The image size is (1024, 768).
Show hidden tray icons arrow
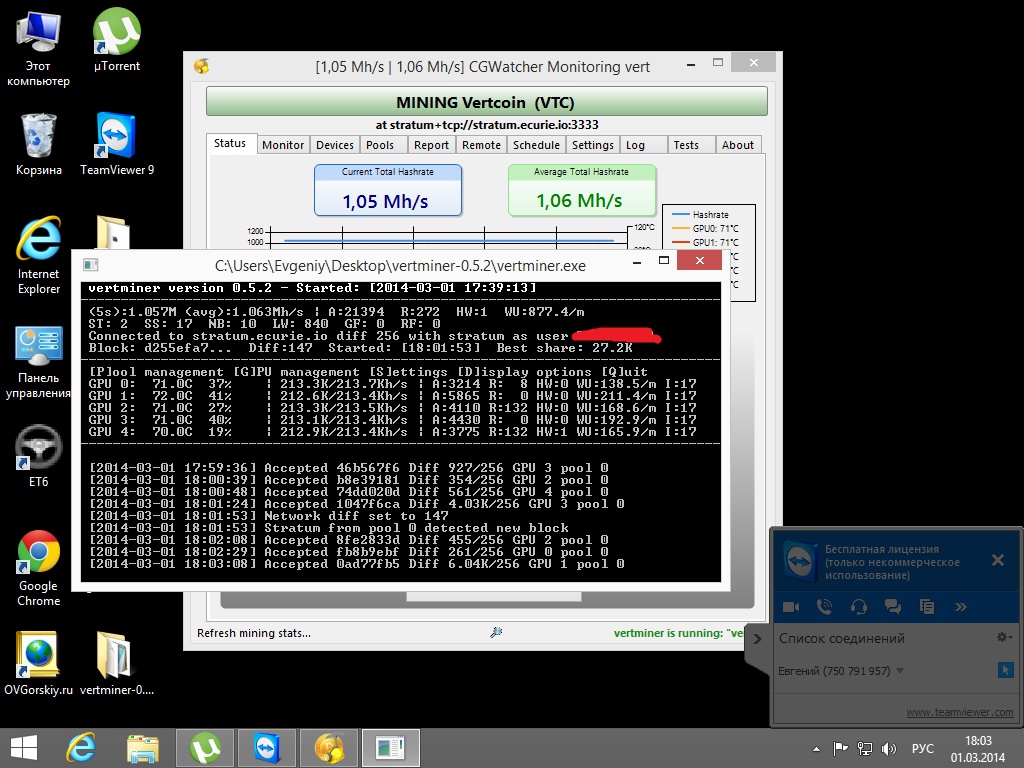pos(816,749)
